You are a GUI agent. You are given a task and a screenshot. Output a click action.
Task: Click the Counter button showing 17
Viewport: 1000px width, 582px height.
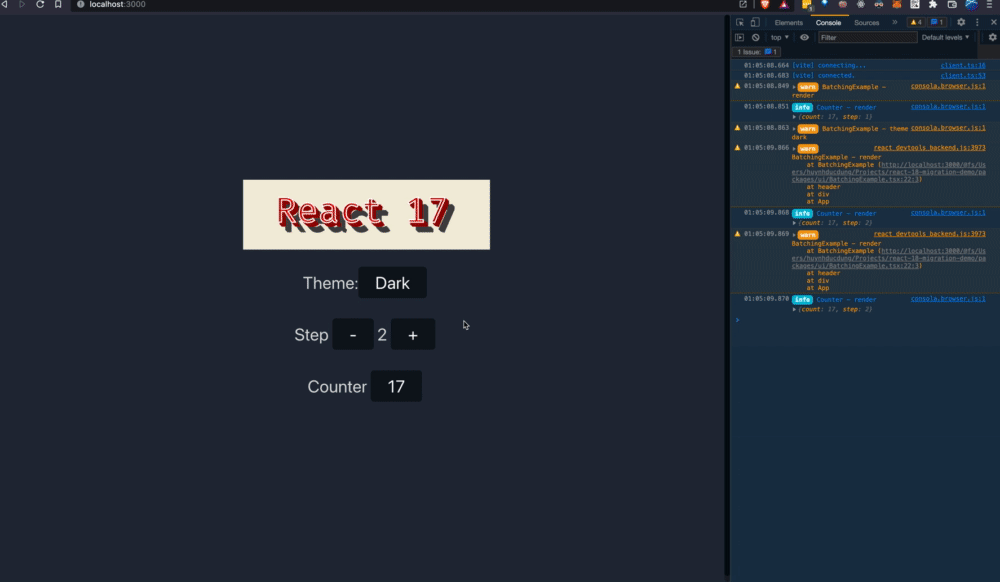(x=396, y=386)
